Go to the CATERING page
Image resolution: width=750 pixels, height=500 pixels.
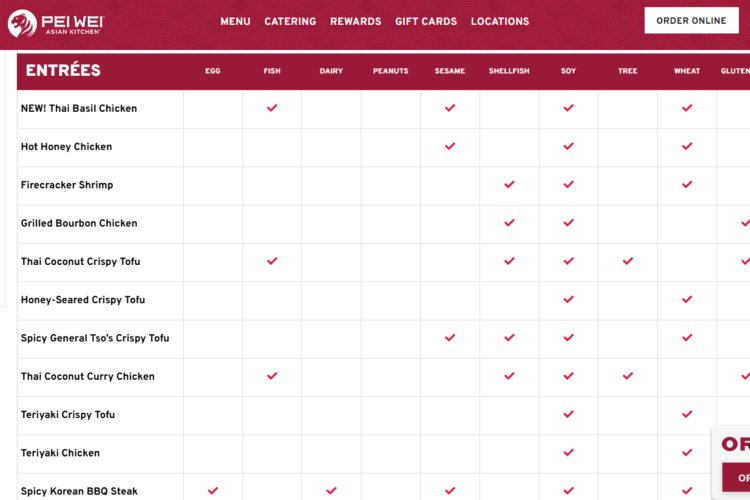[x=290, y=22]
